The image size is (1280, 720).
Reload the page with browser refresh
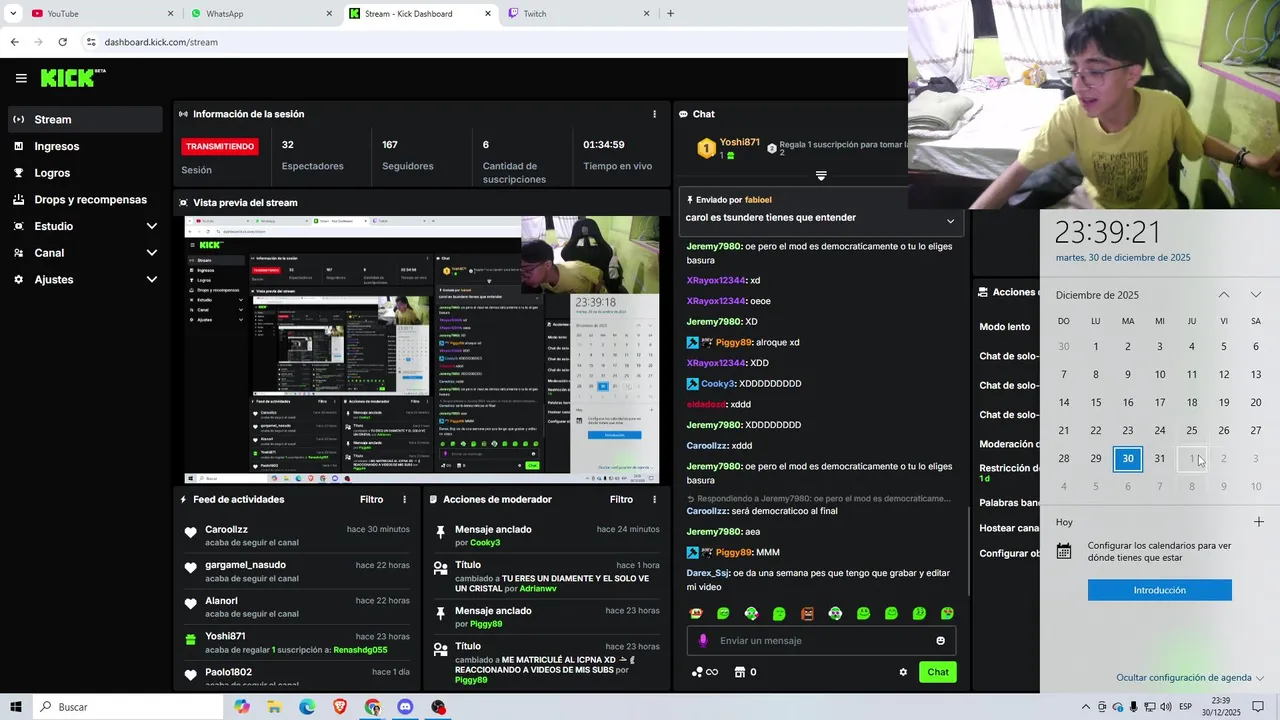[x=62, y=42]
